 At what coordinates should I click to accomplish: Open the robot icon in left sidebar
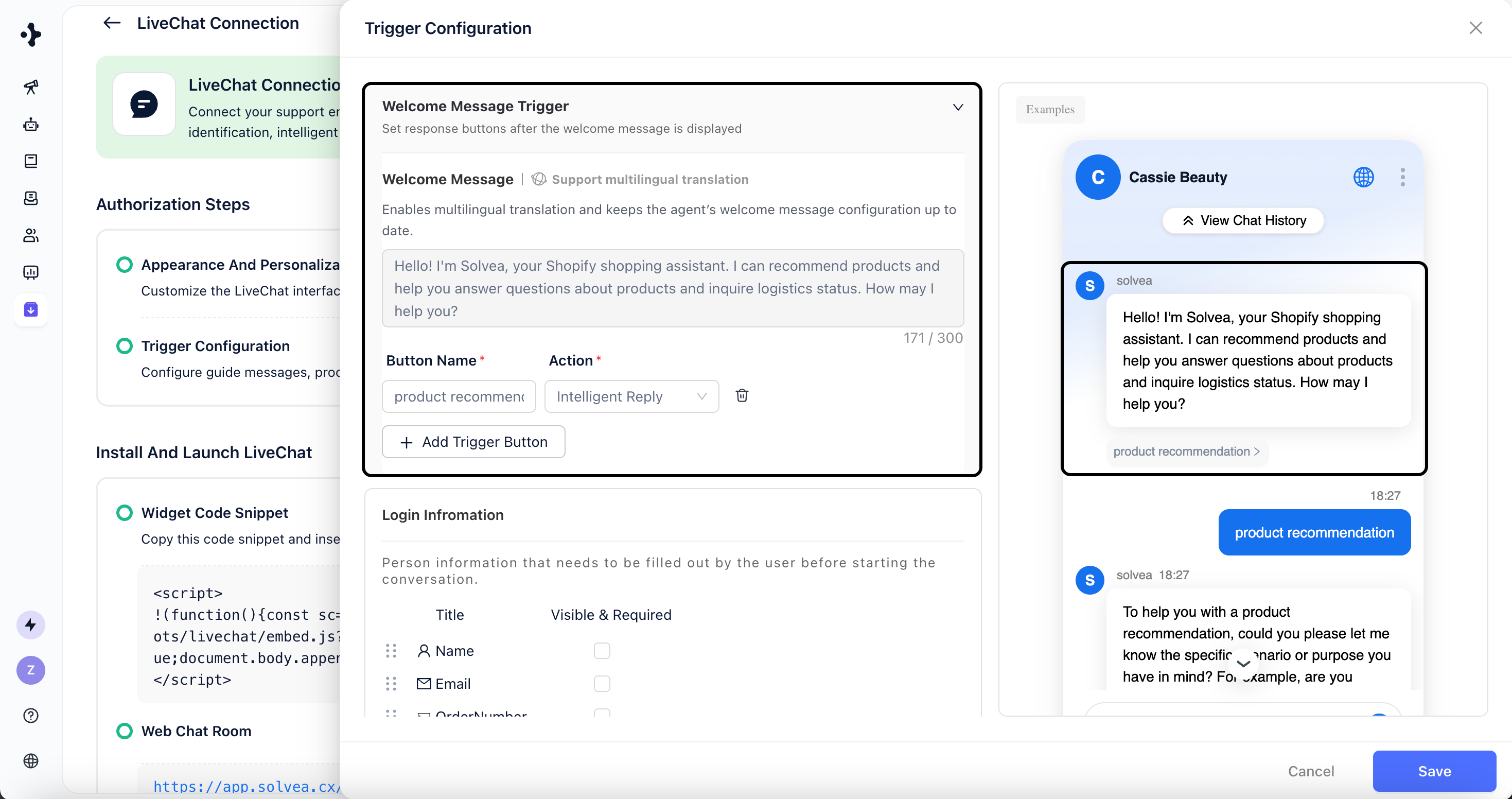click(x=31, y=125)
